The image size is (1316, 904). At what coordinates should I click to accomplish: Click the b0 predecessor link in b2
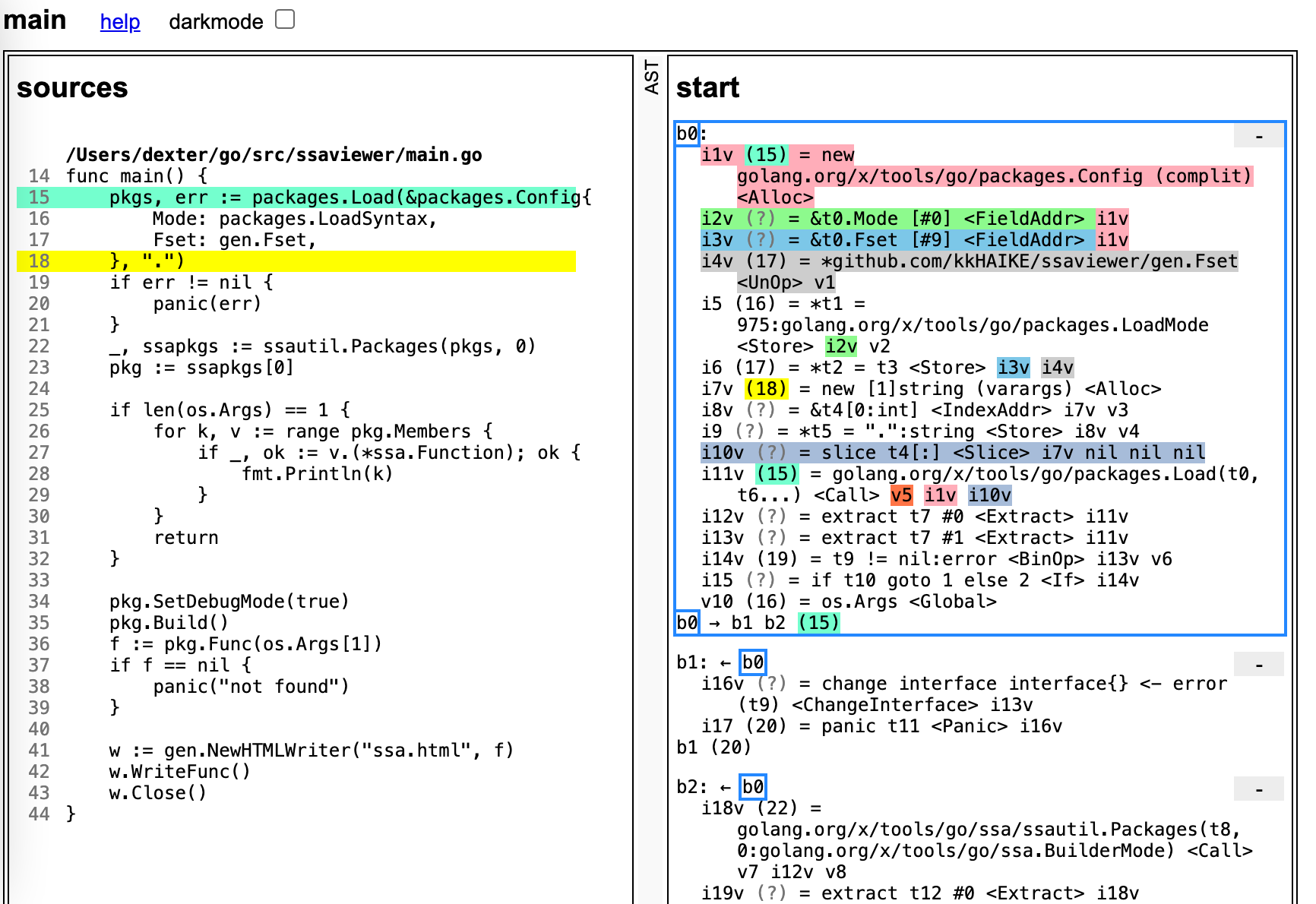coord(753,787)
